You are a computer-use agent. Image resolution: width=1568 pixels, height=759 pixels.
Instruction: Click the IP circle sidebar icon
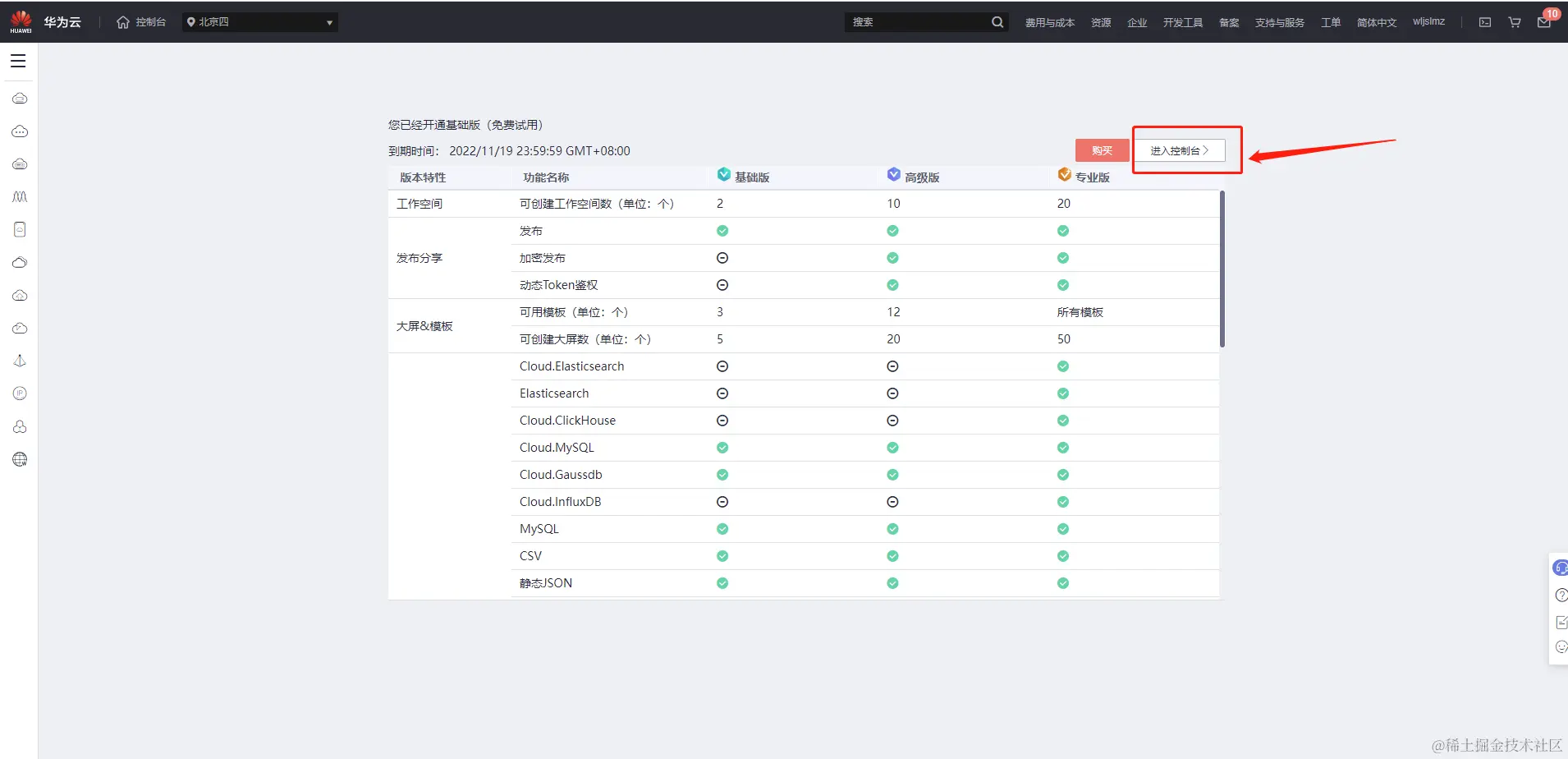[20, 394]
